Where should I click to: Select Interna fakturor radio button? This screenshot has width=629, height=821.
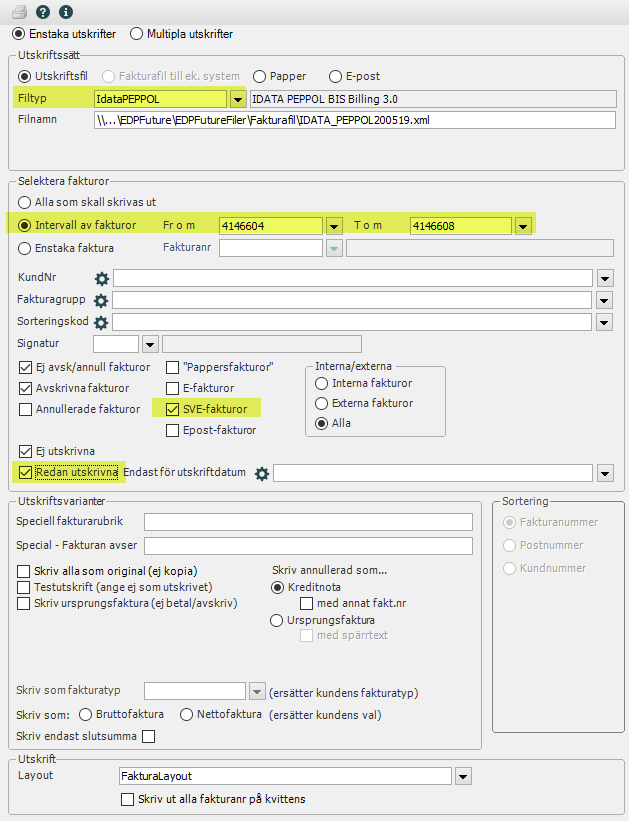pyautogui.click(x=322, y=383)
